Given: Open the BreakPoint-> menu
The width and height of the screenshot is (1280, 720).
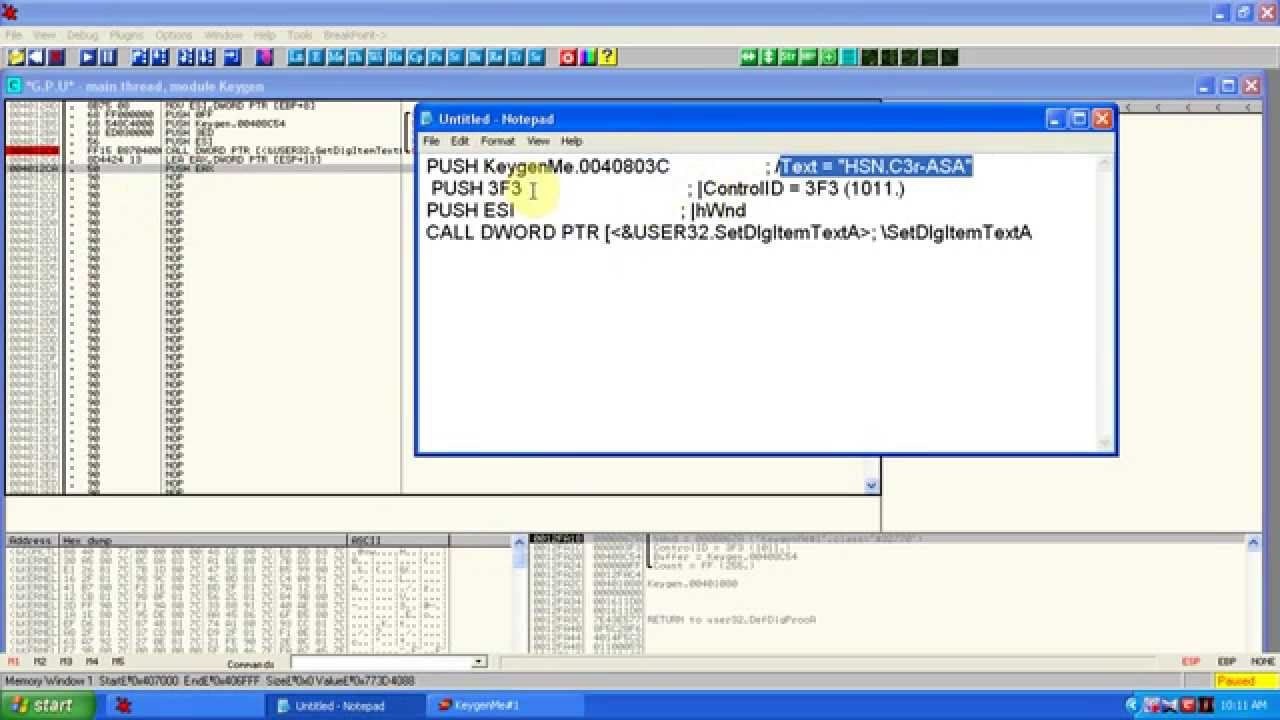Looking at the screenshot, I should tap(354, 35).
